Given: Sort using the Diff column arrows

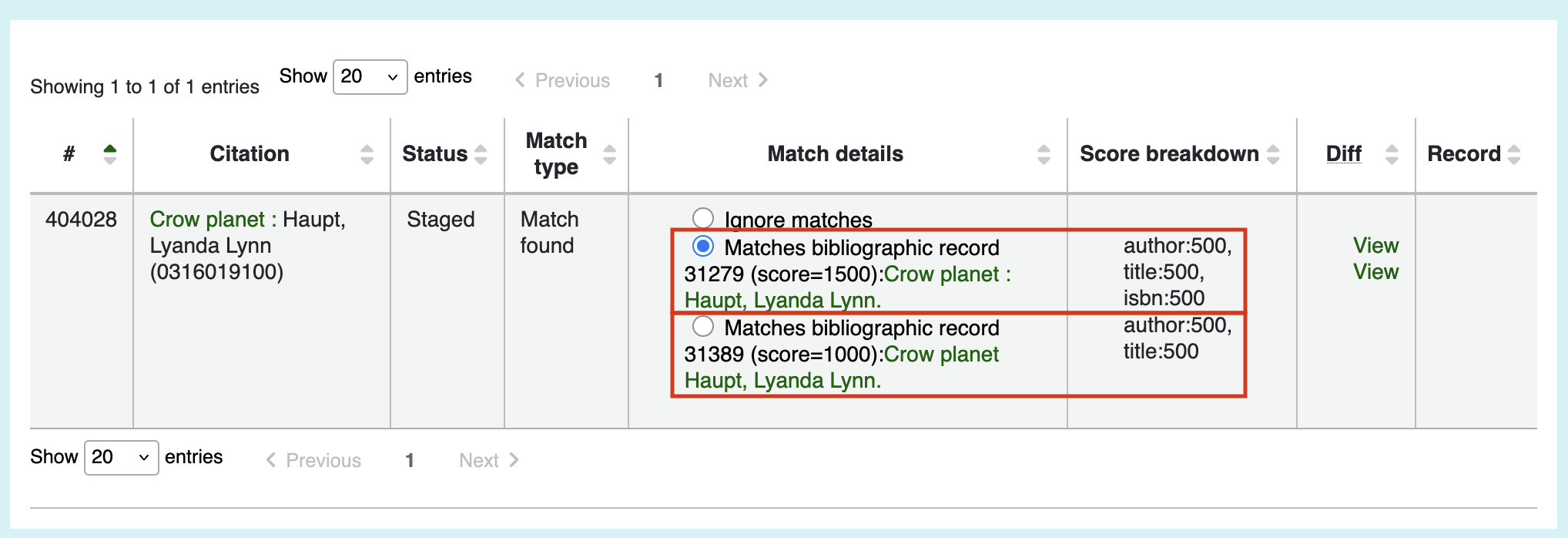Looking at the screenshot, I should click(1391, 154).
